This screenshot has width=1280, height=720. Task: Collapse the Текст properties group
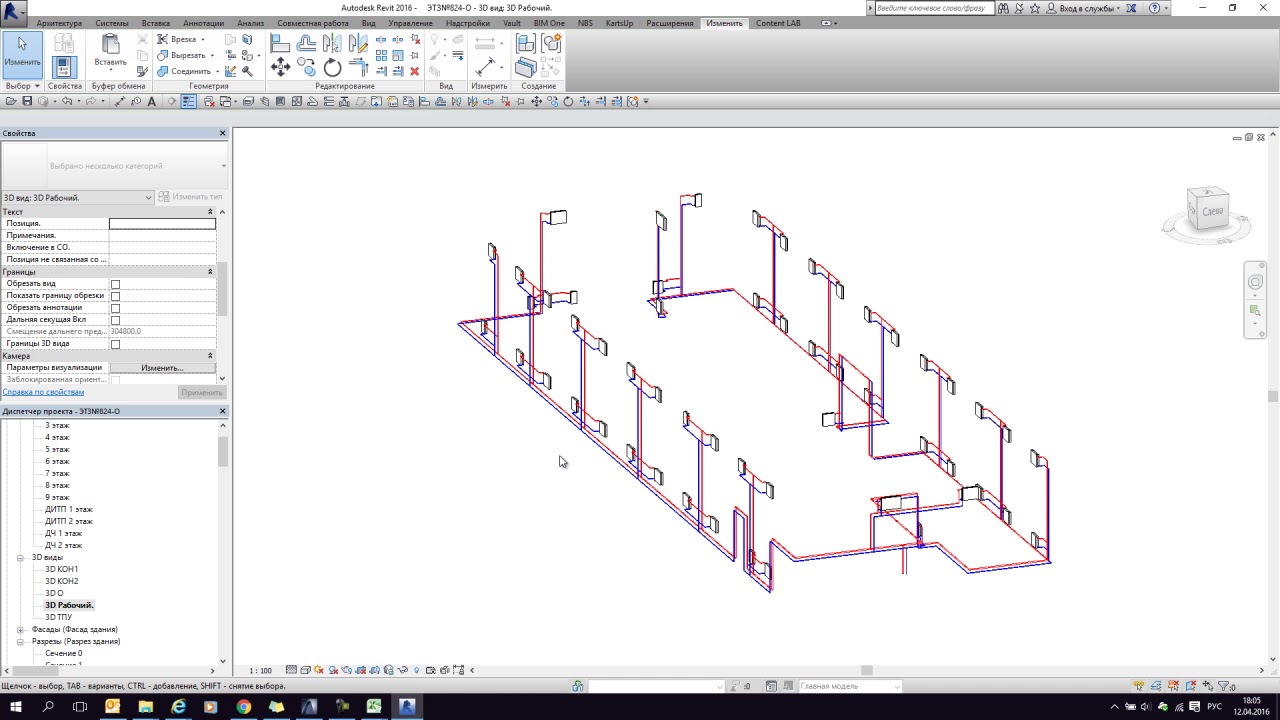click(x=210, y=212)
